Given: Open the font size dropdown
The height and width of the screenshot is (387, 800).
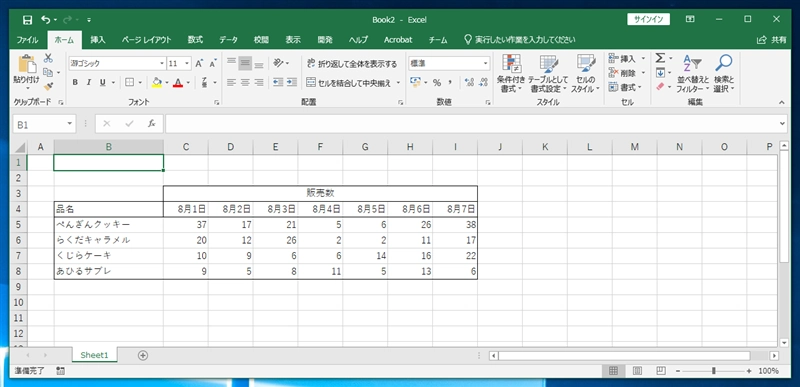Looking at the screenshot, I should pyautogui.click(x=188, y=64).
